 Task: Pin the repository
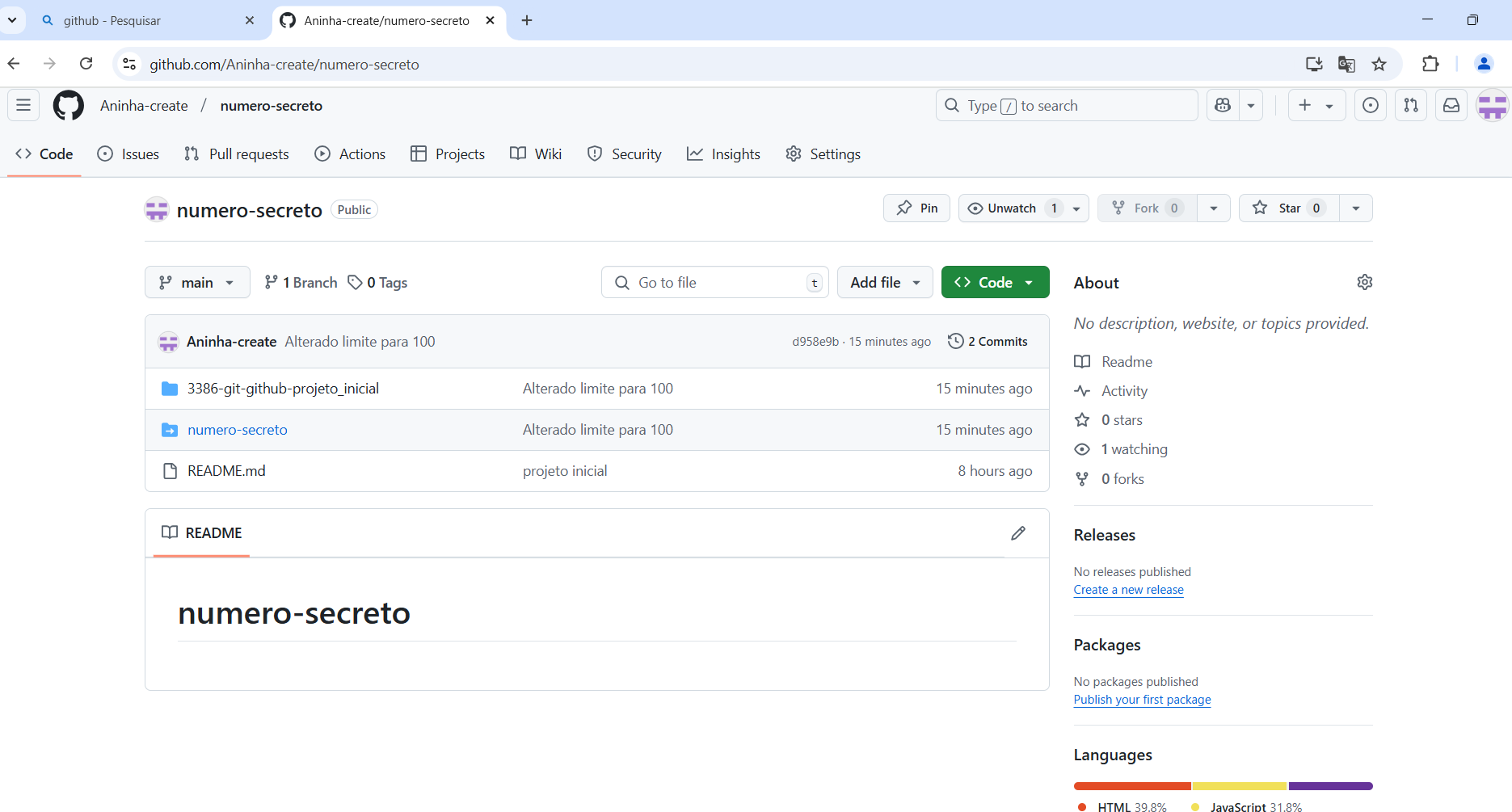click(x=916, y=208)
